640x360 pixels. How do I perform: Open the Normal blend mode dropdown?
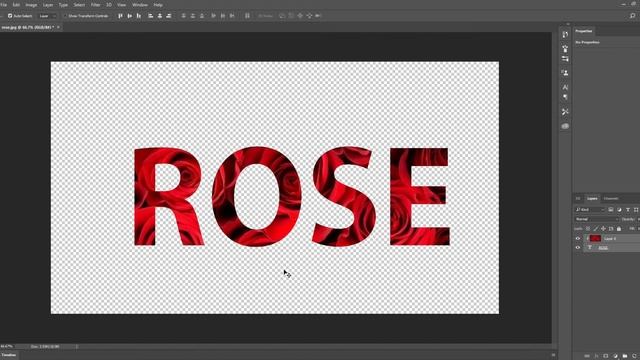597,219
